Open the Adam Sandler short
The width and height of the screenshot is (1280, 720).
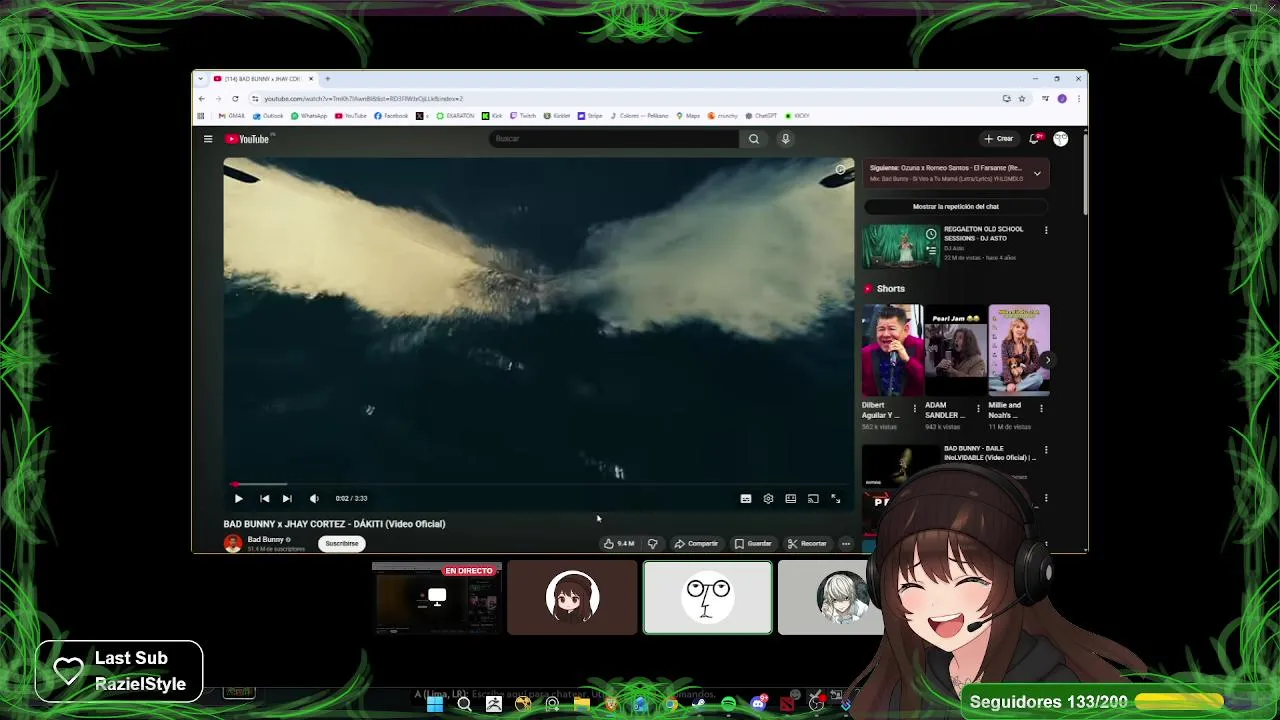tap(955, 350)
